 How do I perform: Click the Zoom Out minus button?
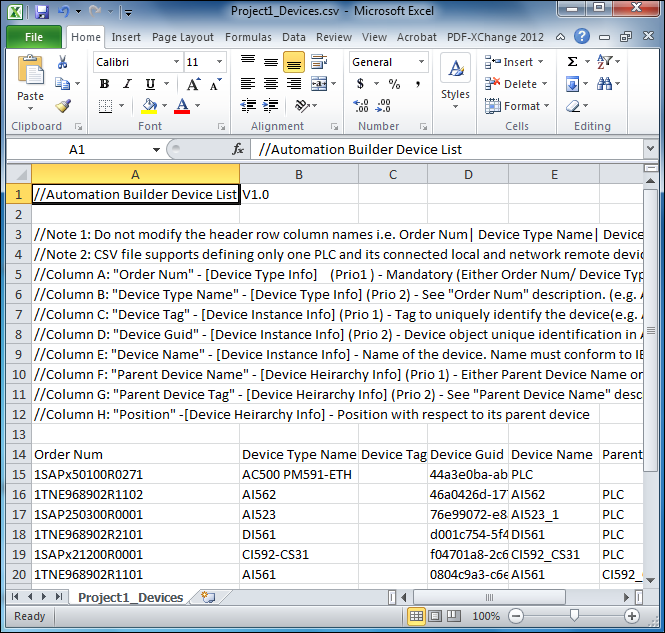click(x=516, y=616)
